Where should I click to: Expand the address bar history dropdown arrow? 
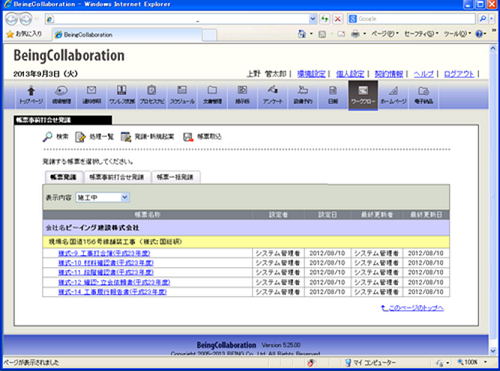pos(313,19)
